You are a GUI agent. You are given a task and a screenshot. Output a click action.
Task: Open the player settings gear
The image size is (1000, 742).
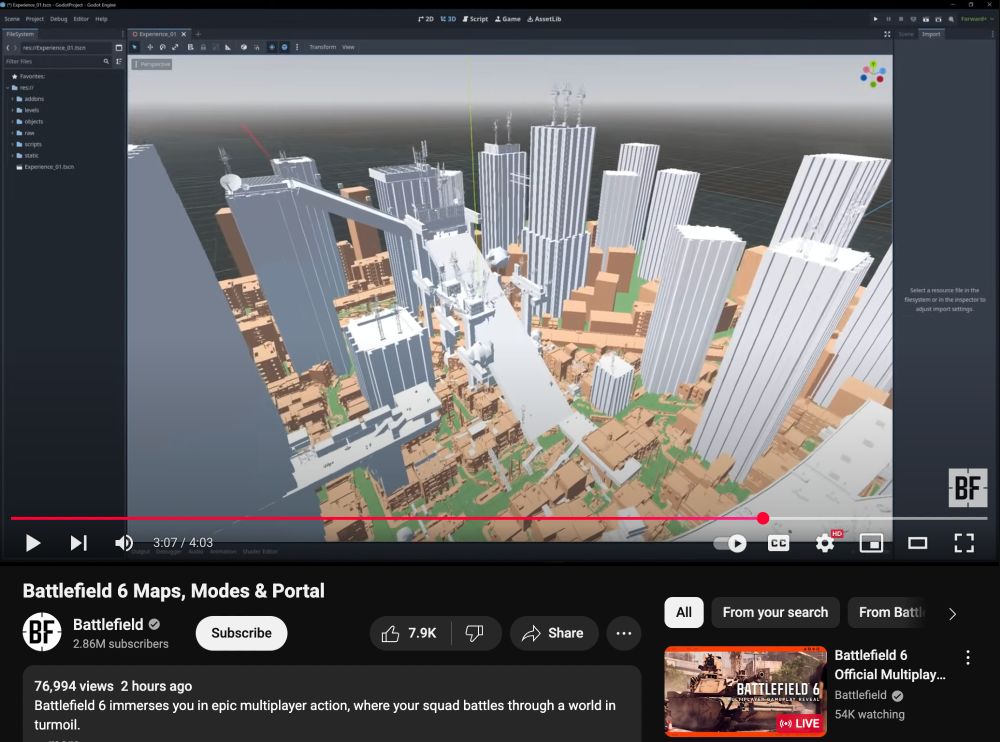coord(825,543)
